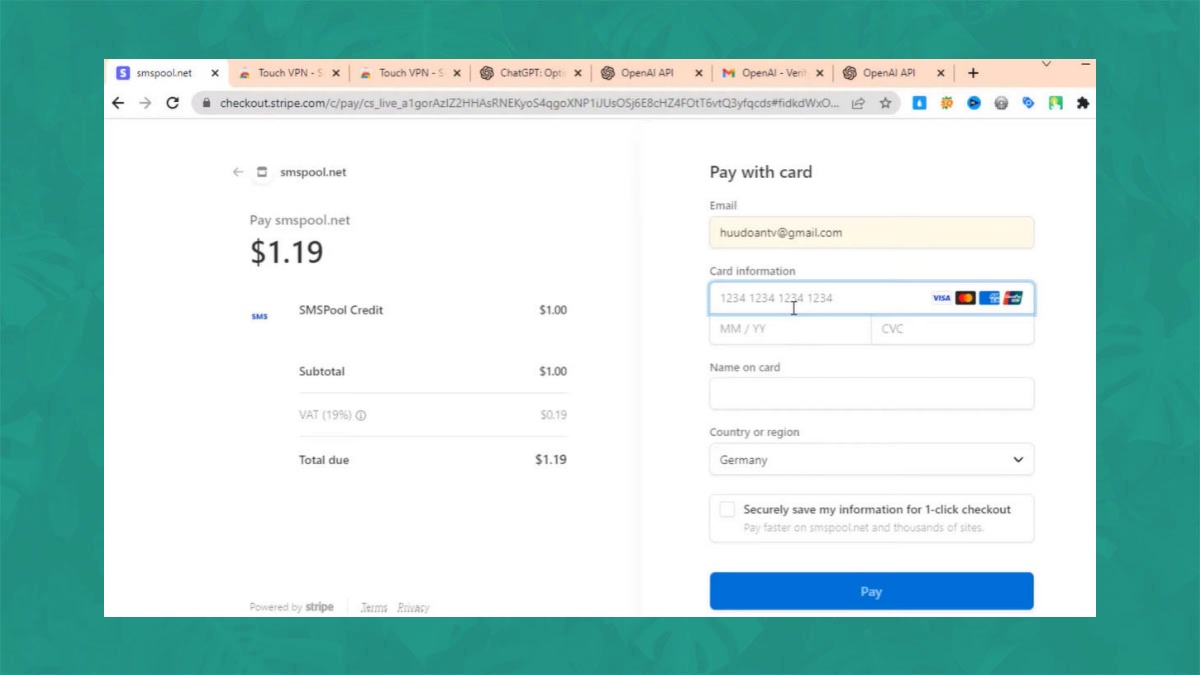Bookmark this page with the star icon

(x=885, y=103)
